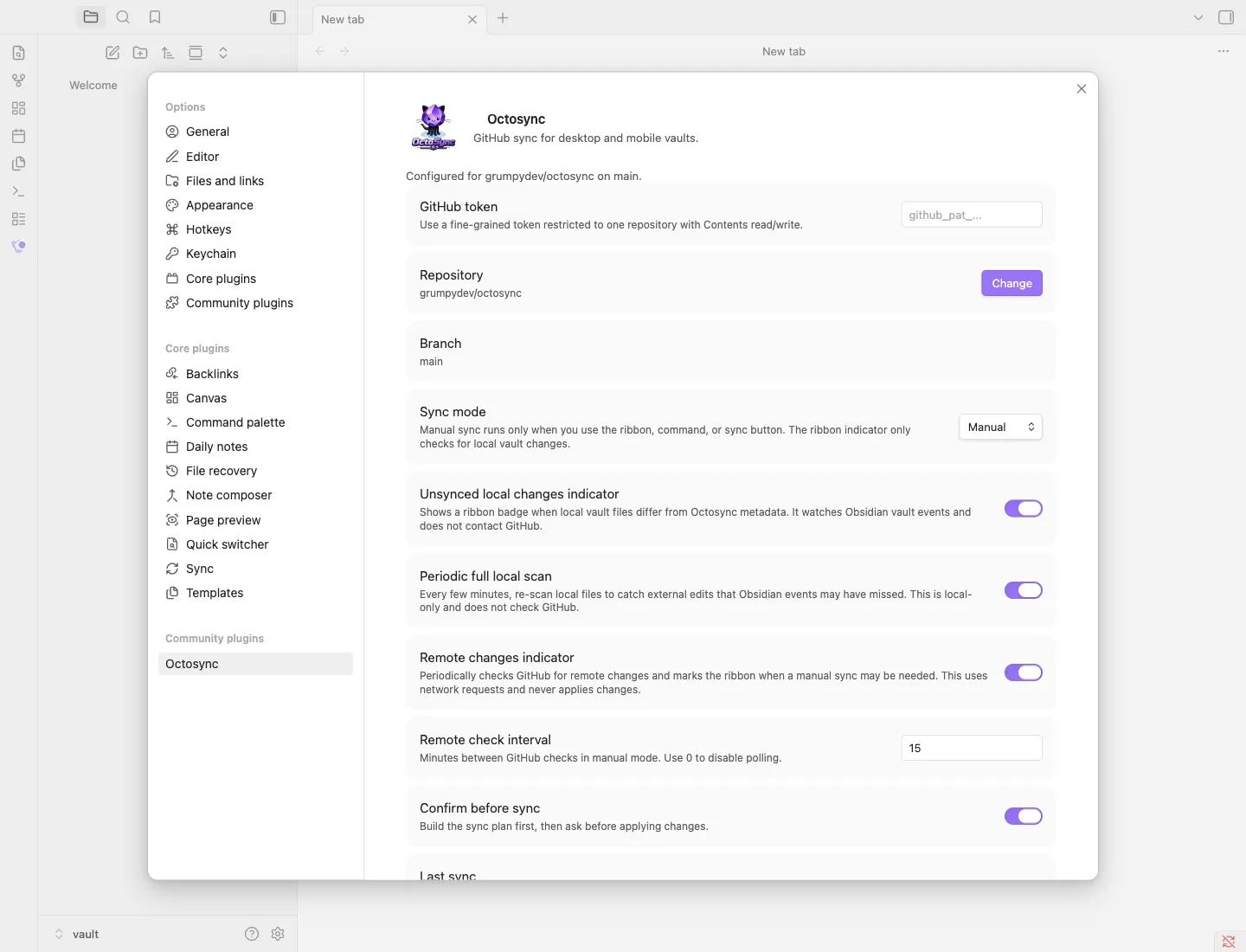Open Command palette plugin settings
The height and width of the screenshot is (952, 1246).
255,422
